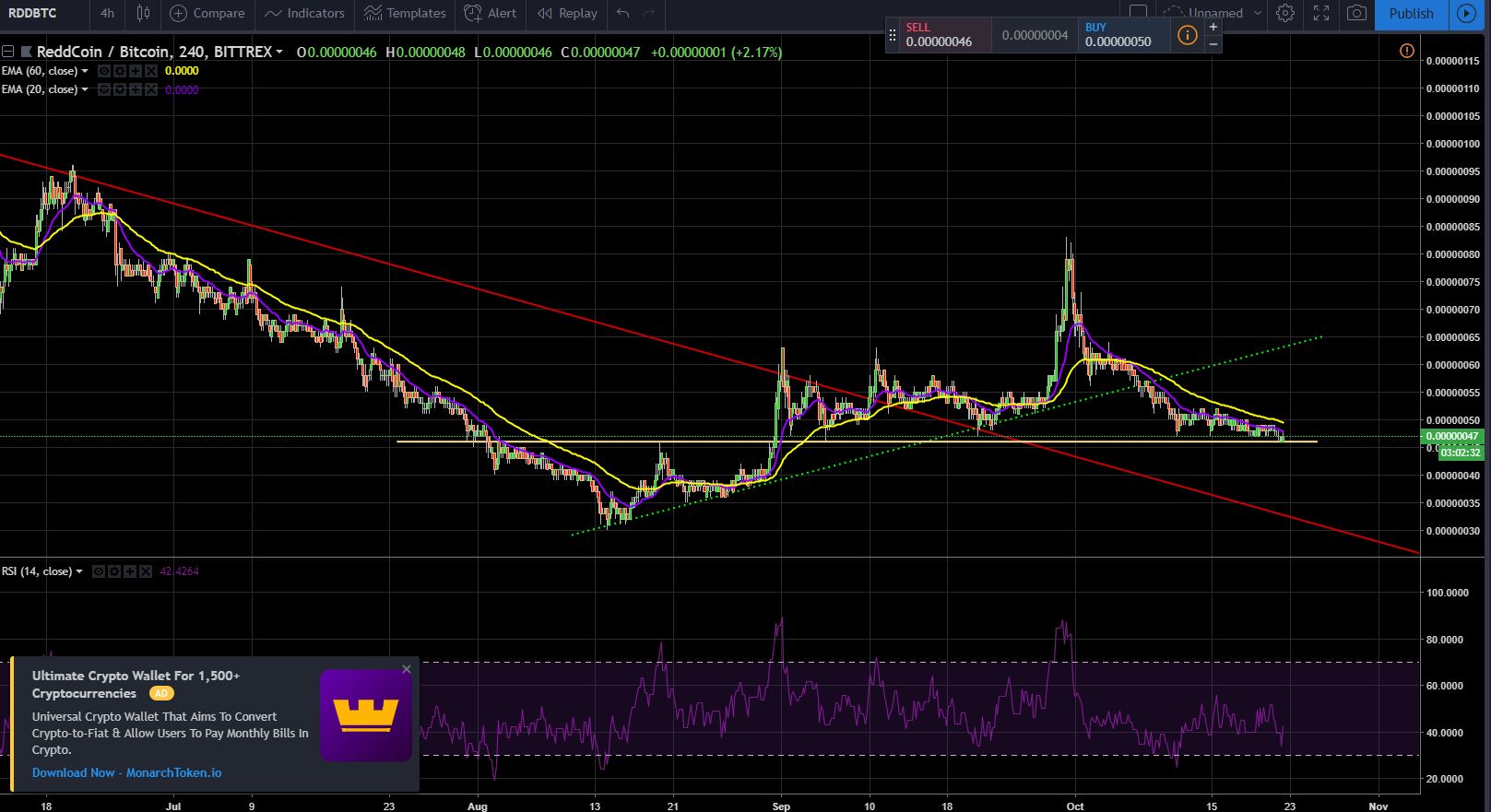1491x812 pixels.
Task: Remove the EMA 60 indicator
Action: pos(151,71)
